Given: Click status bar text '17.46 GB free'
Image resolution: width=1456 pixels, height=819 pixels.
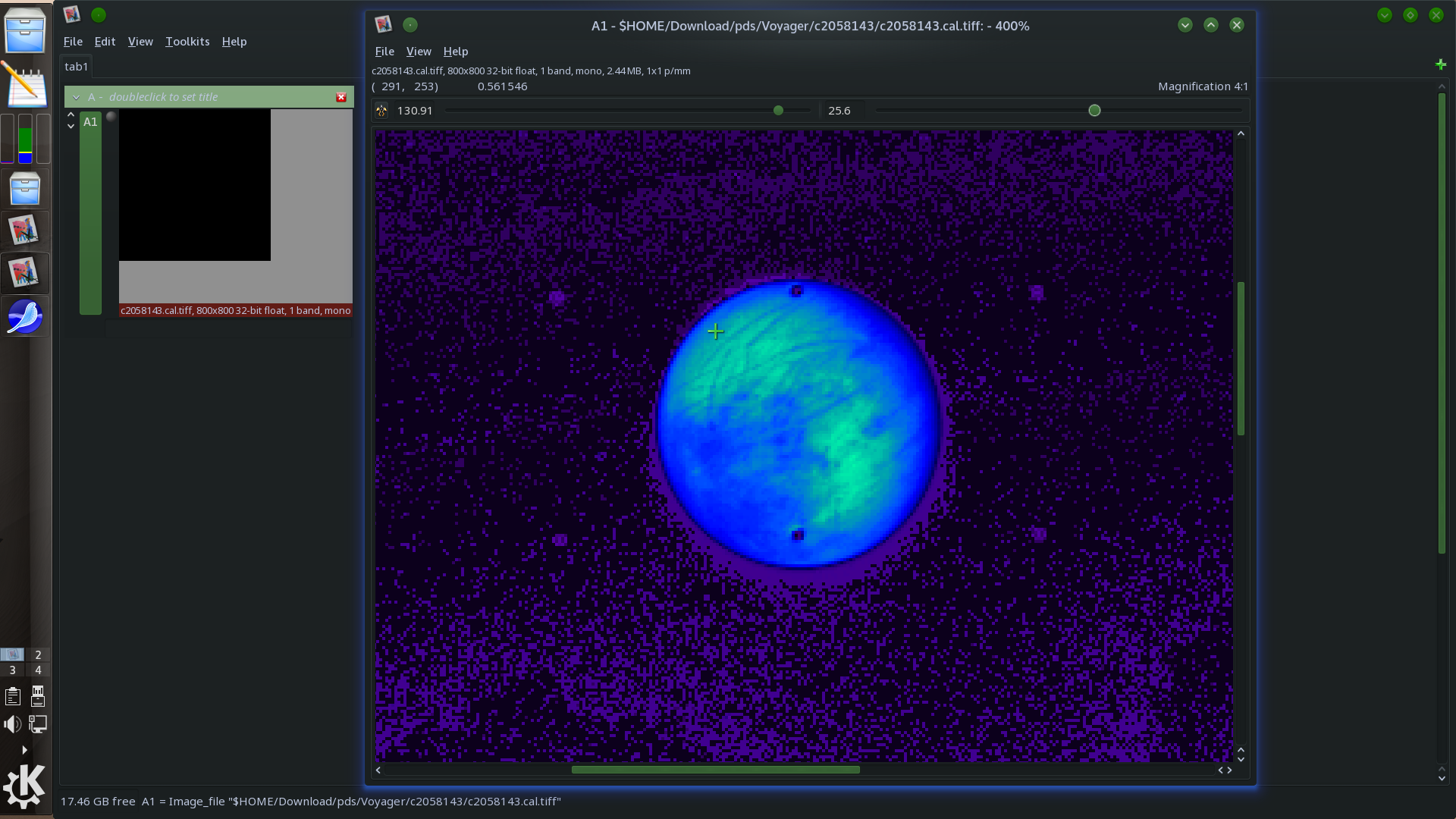Looking at the screenshot, I should pyautogui.click(x=98, y=802).
